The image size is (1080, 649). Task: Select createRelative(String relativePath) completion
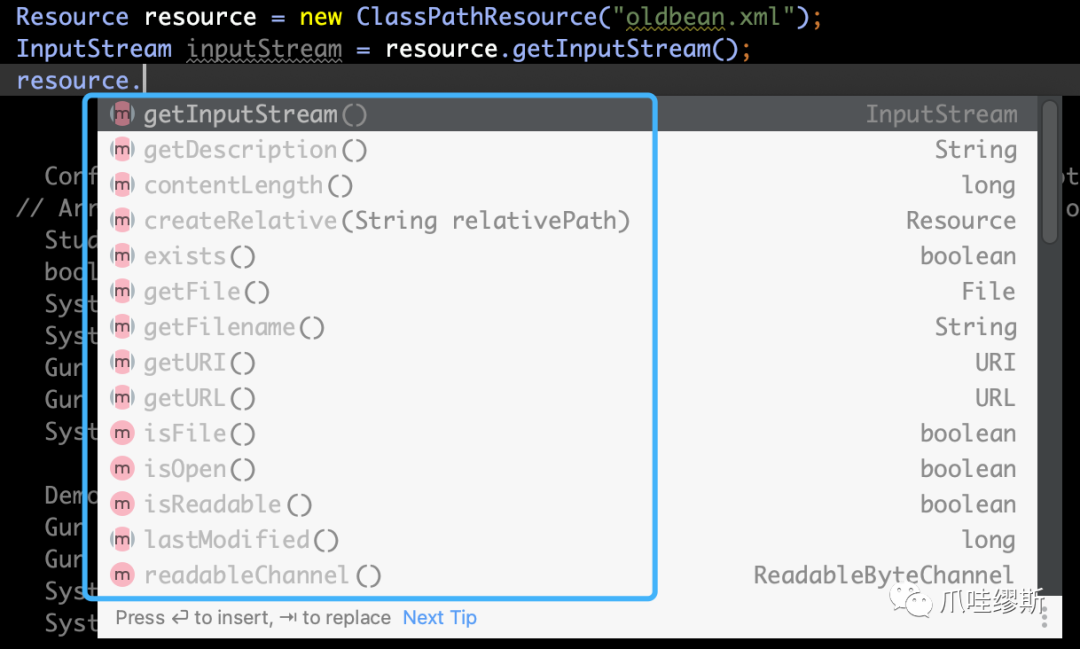click(386, 221)
